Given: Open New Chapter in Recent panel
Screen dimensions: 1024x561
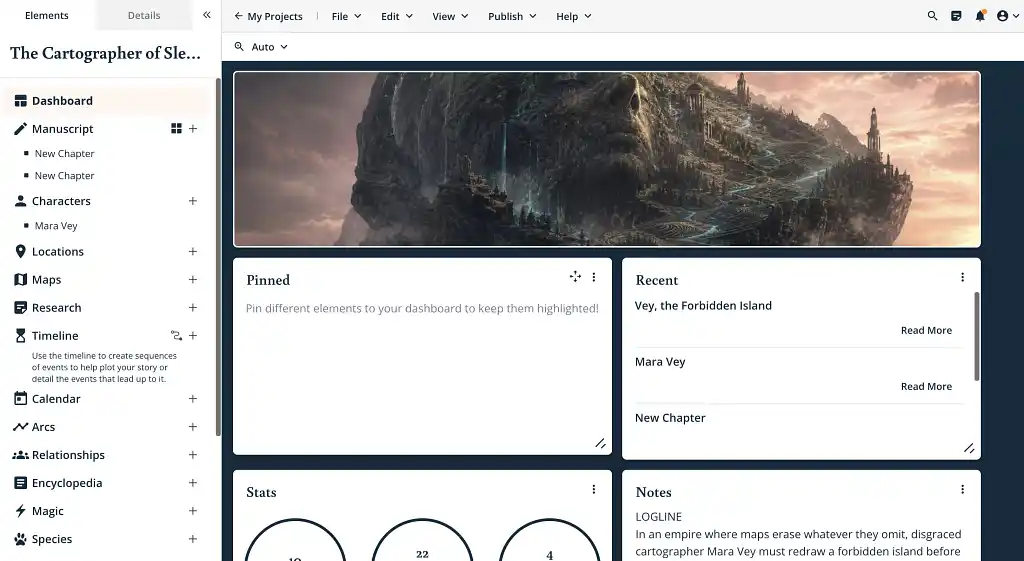Looking at the screenshot, I should point(670,418).
